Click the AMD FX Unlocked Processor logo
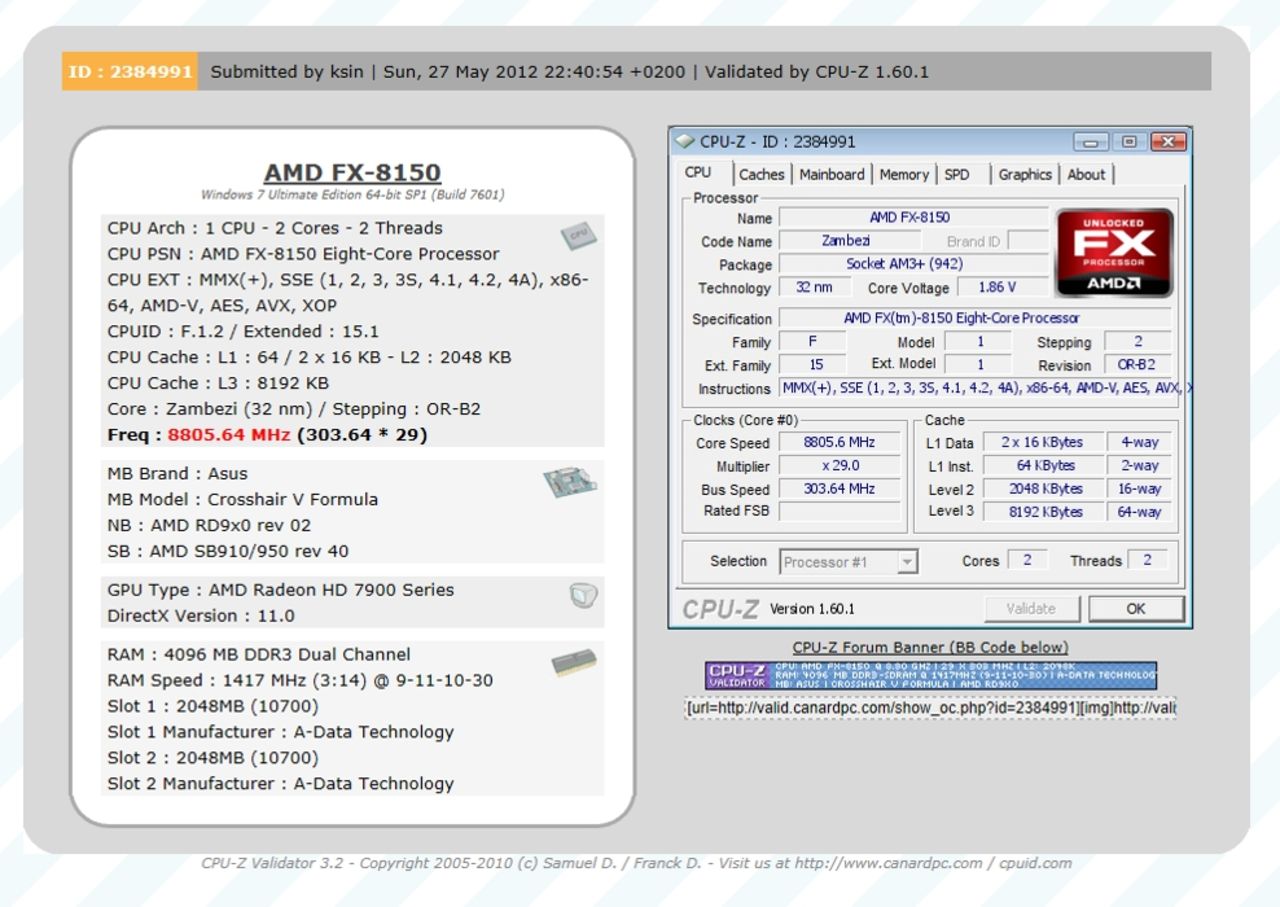Viewport: 1280px width, 907px height. [1113, 252]
